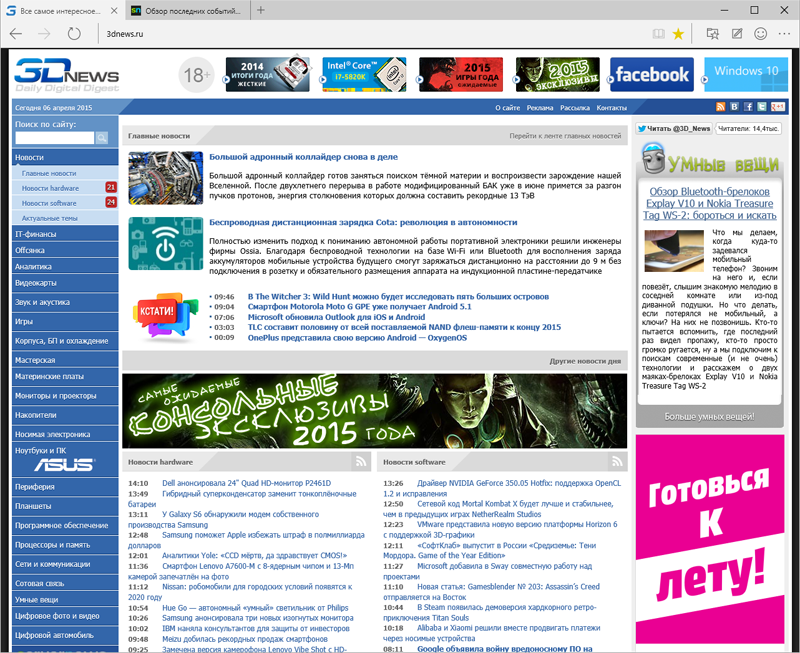This screenshot has width=800, height=653.
Task: Click the collider article thumbnail image
Action: click(x=166, y=178)
